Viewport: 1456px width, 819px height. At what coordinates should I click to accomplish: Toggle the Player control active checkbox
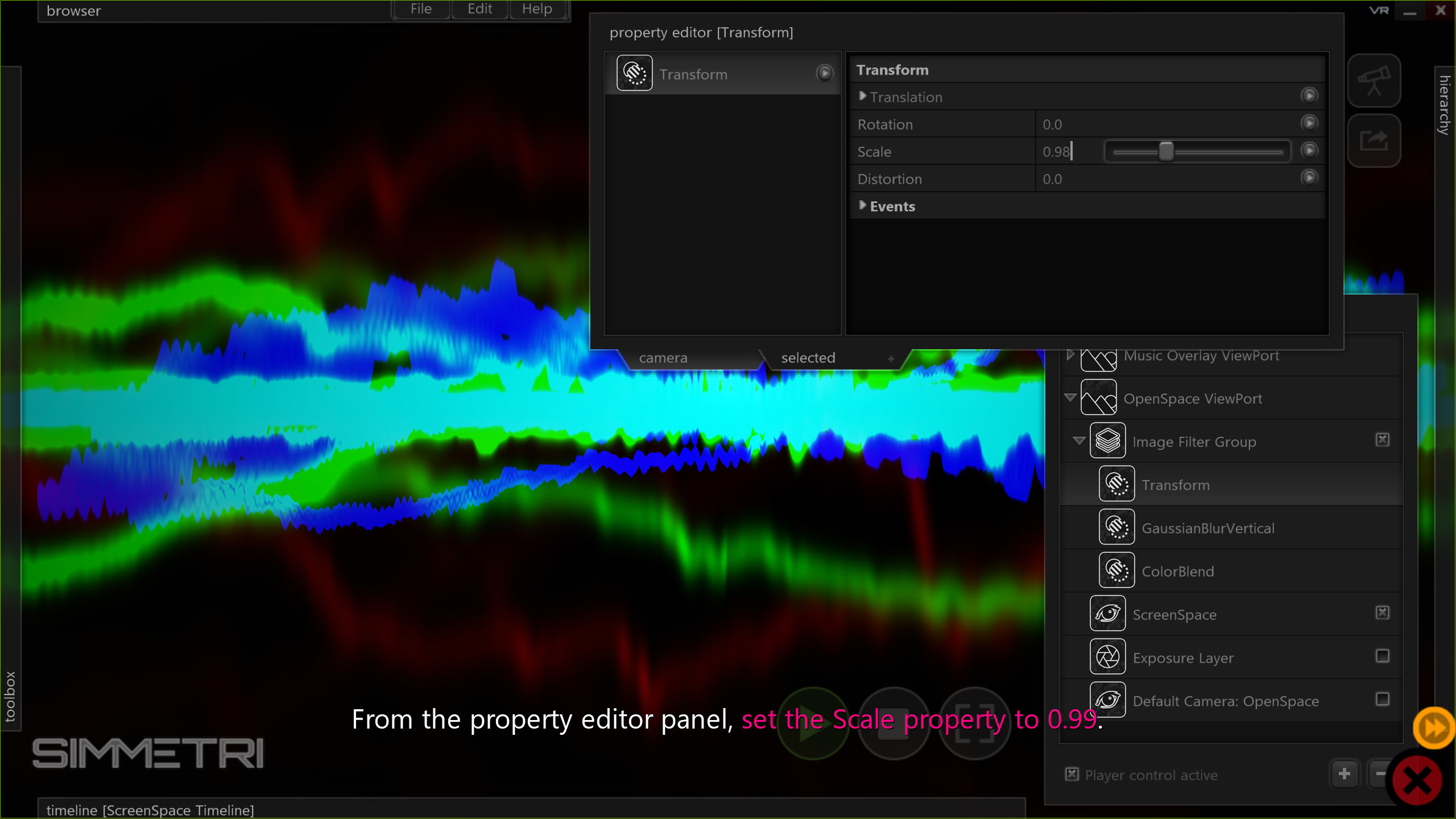tap(1072, 775)
